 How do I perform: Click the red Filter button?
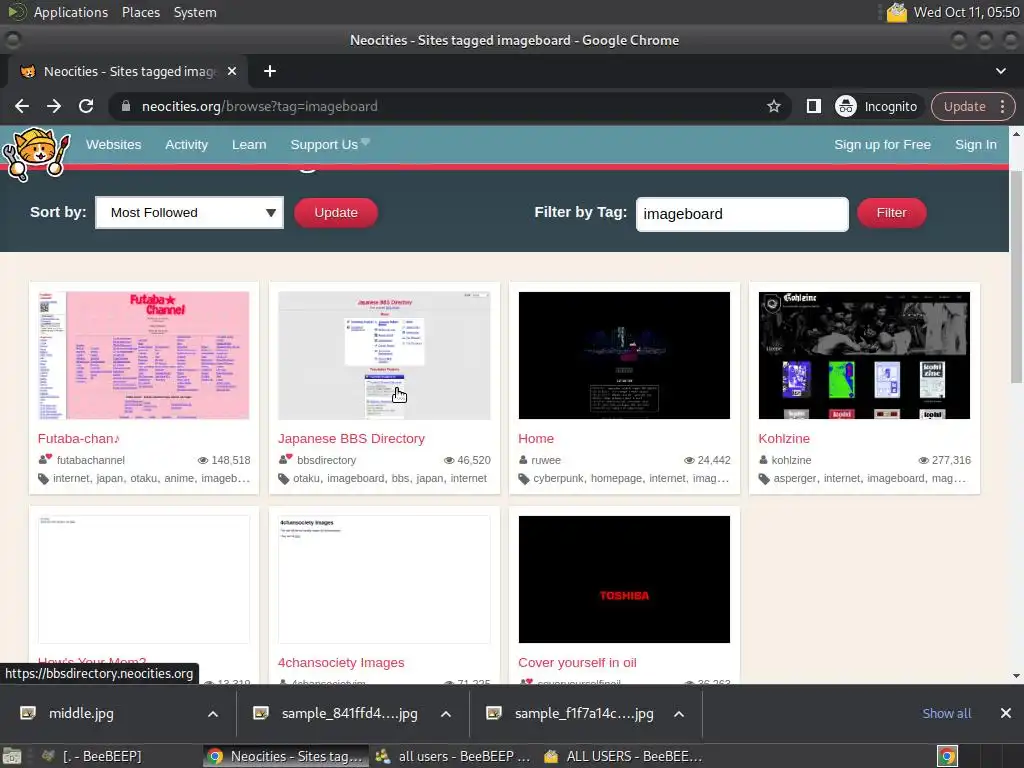891,213
